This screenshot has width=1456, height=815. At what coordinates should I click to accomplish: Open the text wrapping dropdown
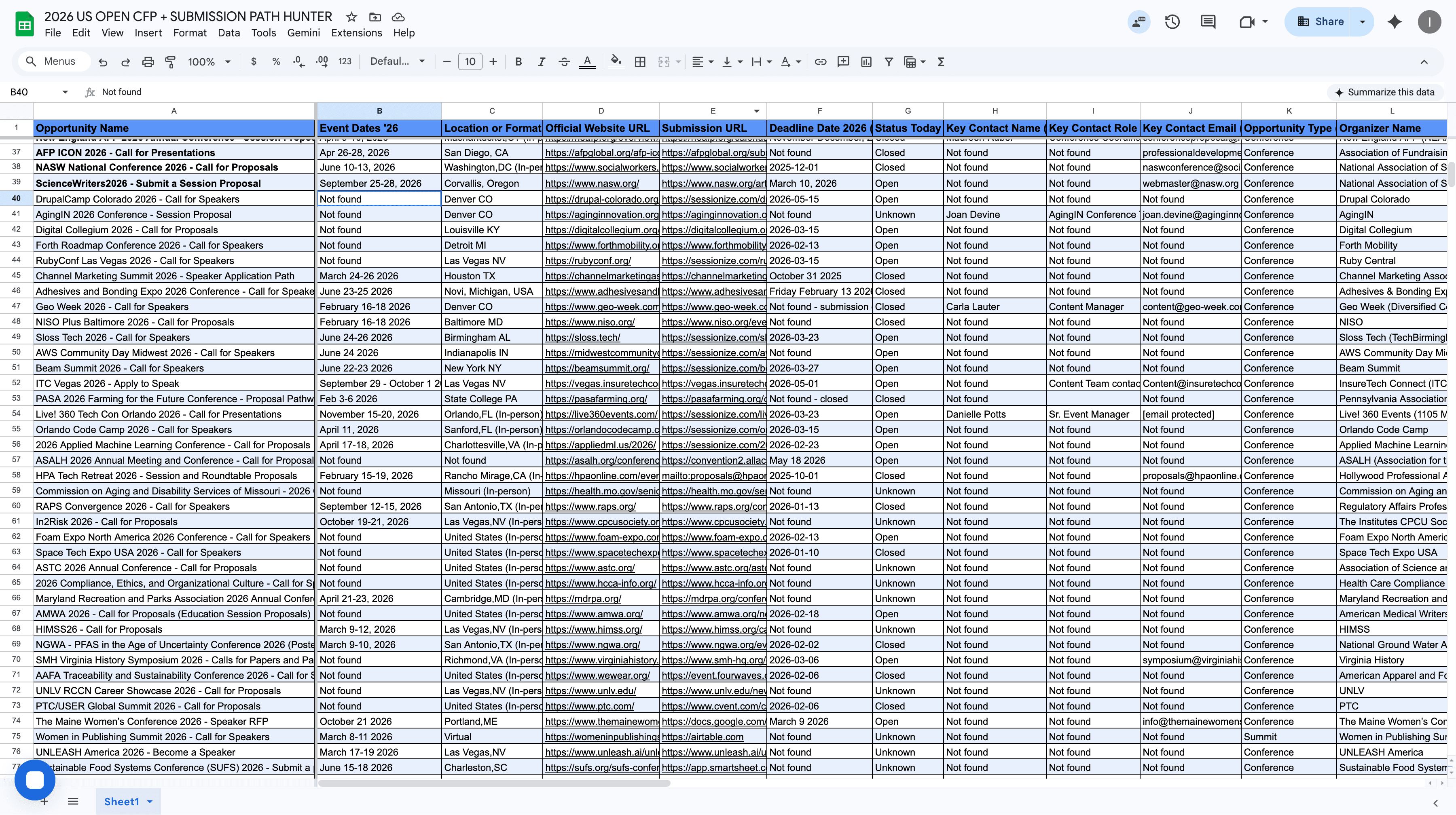tap(761, 62)
